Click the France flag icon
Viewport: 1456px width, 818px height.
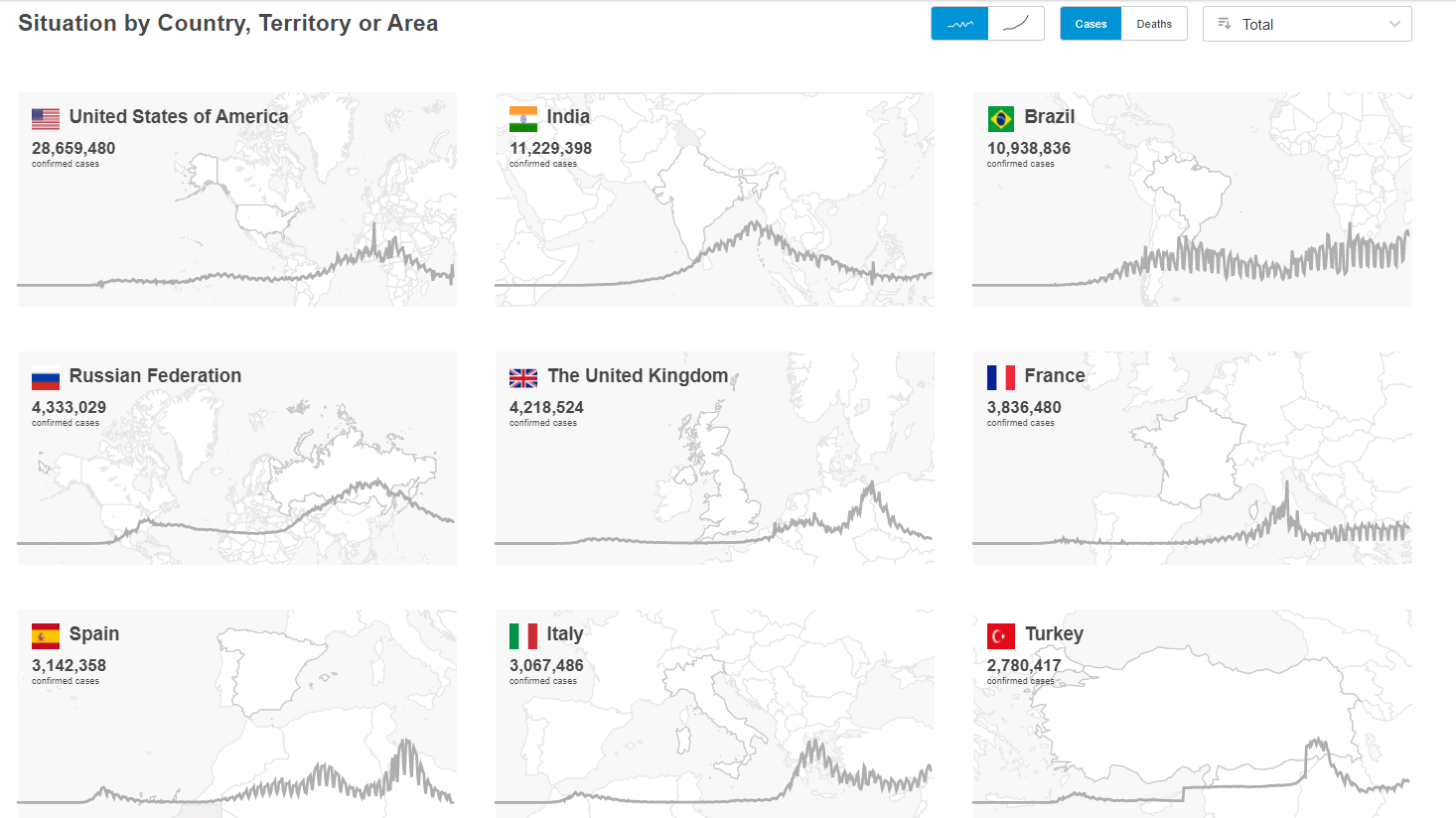pyautogui.click(x=1001, y=377)
